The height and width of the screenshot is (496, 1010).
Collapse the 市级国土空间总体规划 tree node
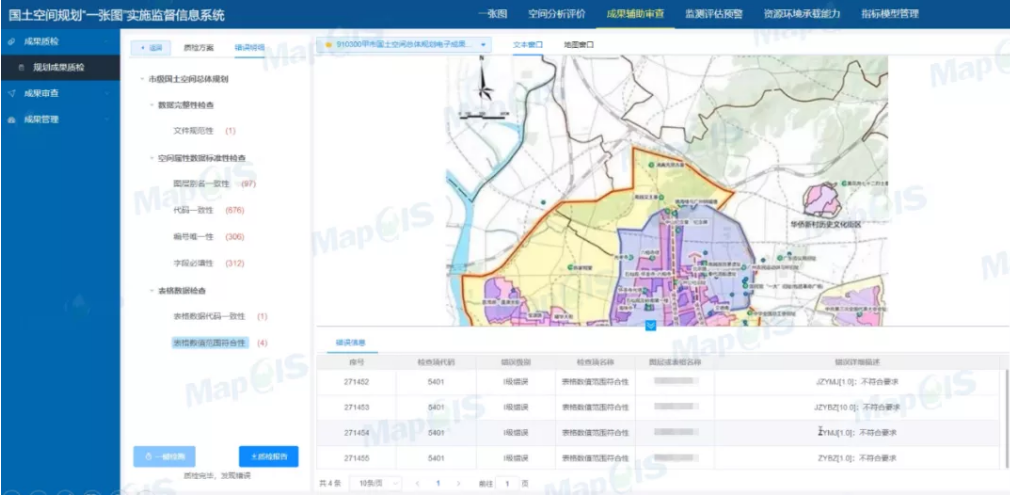pyautogui.click(x=142, y=79)
